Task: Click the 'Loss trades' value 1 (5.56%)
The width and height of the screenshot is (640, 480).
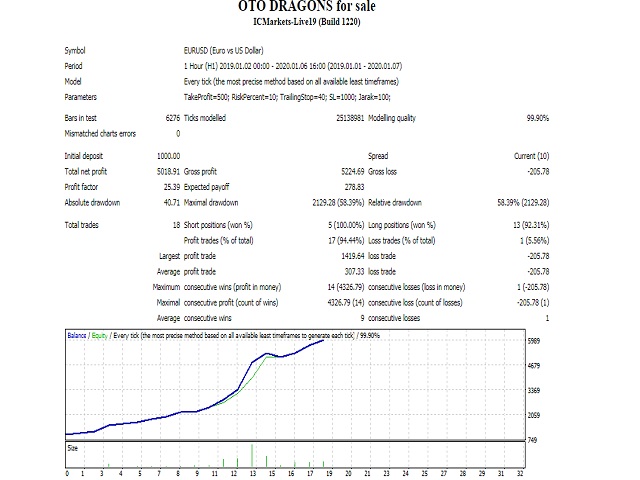Action: 535,240
